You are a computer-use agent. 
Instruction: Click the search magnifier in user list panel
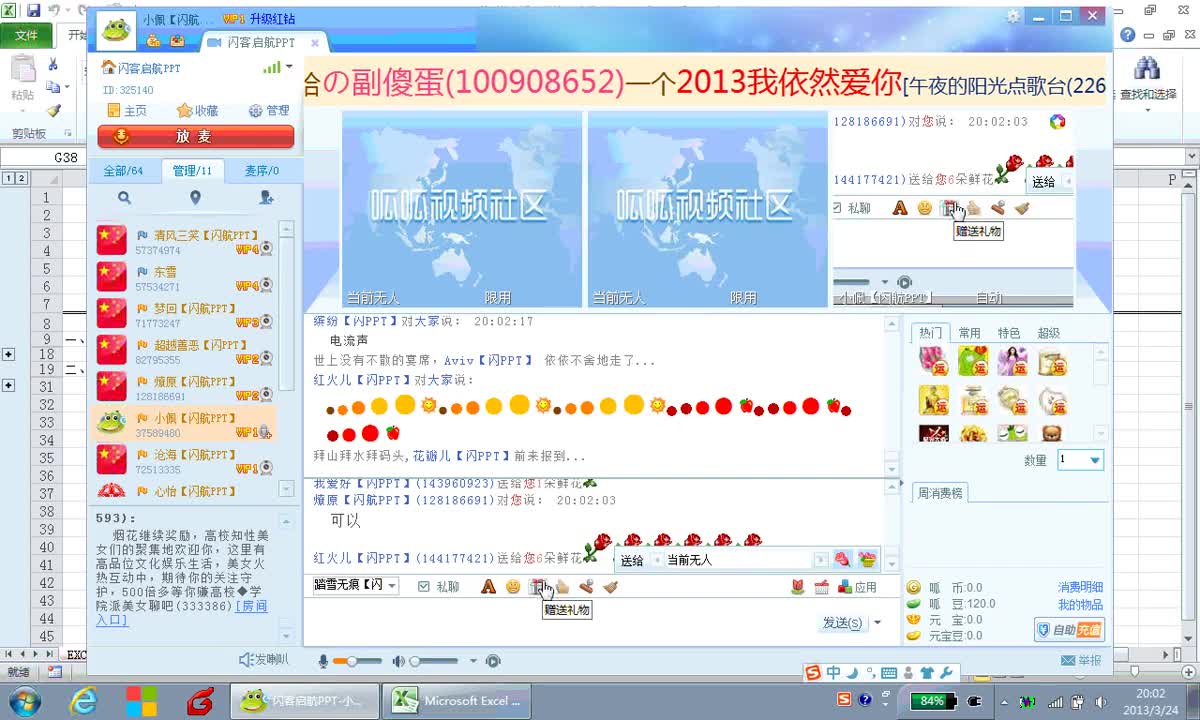(124, 198)
